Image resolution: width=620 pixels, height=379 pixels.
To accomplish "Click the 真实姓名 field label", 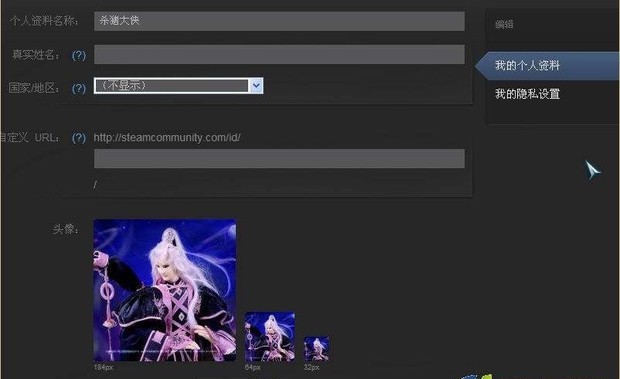I will [36, 55].
